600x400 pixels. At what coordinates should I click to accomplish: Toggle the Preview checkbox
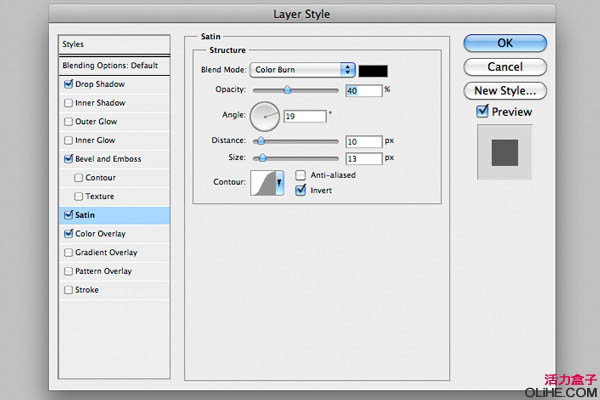(482, 111)
